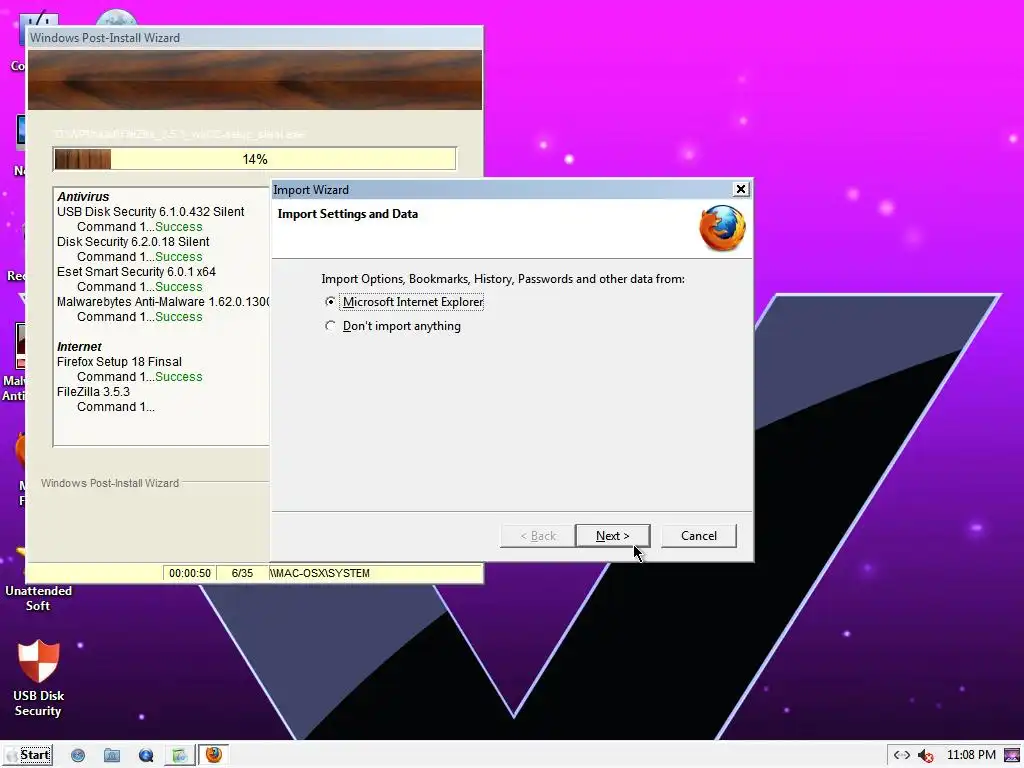This screenshot has width=1024, height=768.
Task: Click Command 1 Success under USB Disk Security
Action: coord(140,227)
